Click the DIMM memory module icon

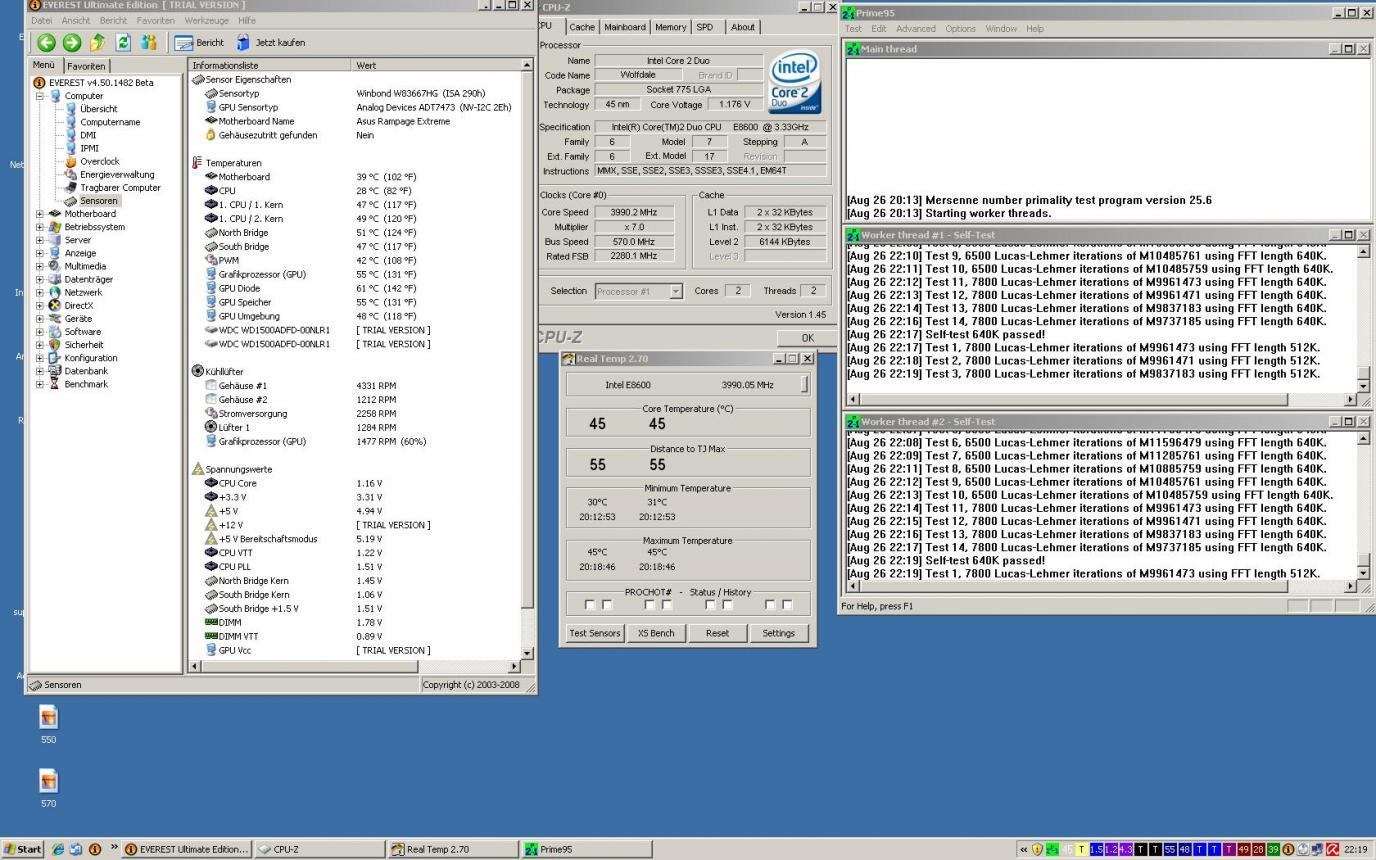pos(211,622)
